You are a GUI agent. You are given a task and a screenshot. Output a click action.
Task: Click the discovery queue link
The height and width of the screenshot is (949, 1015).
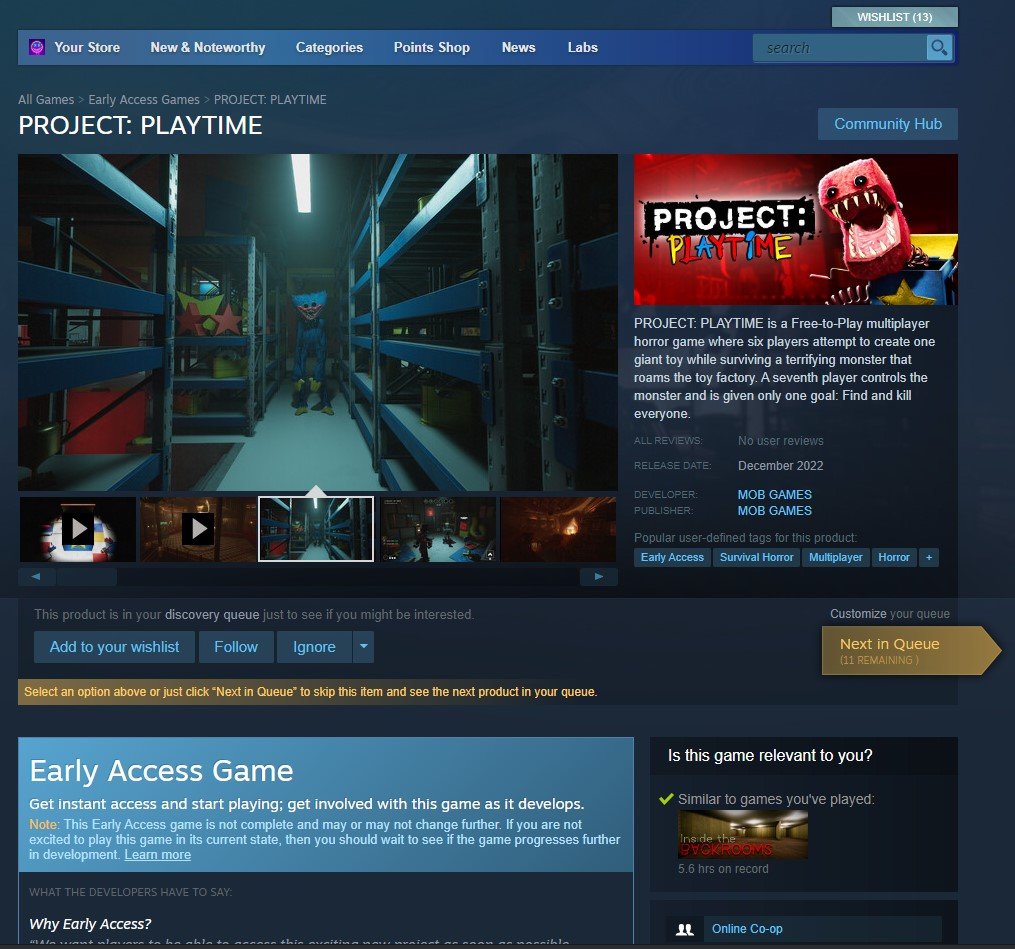212,614
